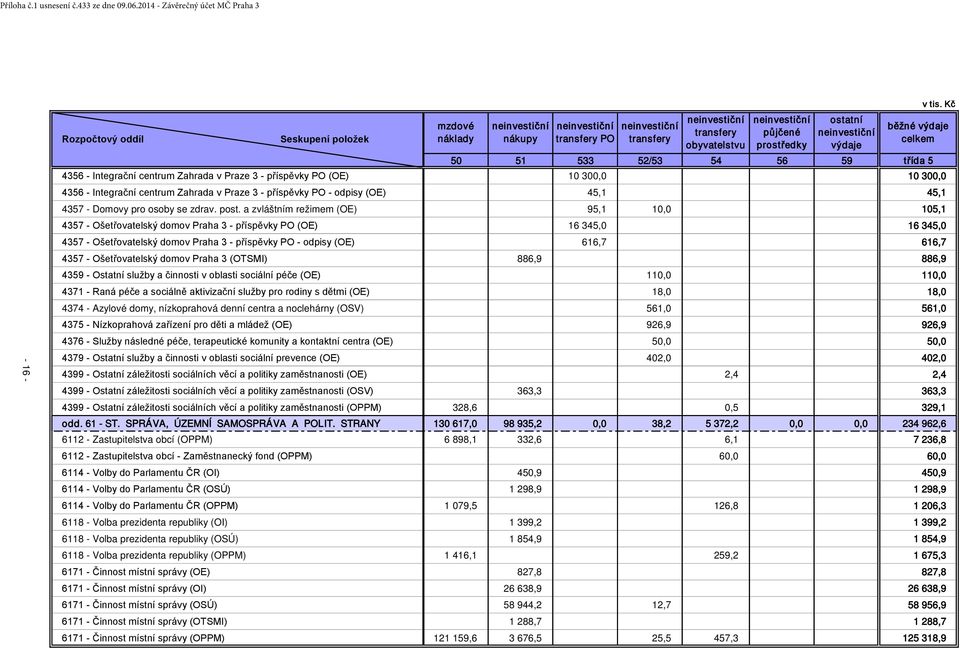
Task: Select row '6118 - Volba prezidenta republiky (OPPM)'
Action: tap(503, 556)
